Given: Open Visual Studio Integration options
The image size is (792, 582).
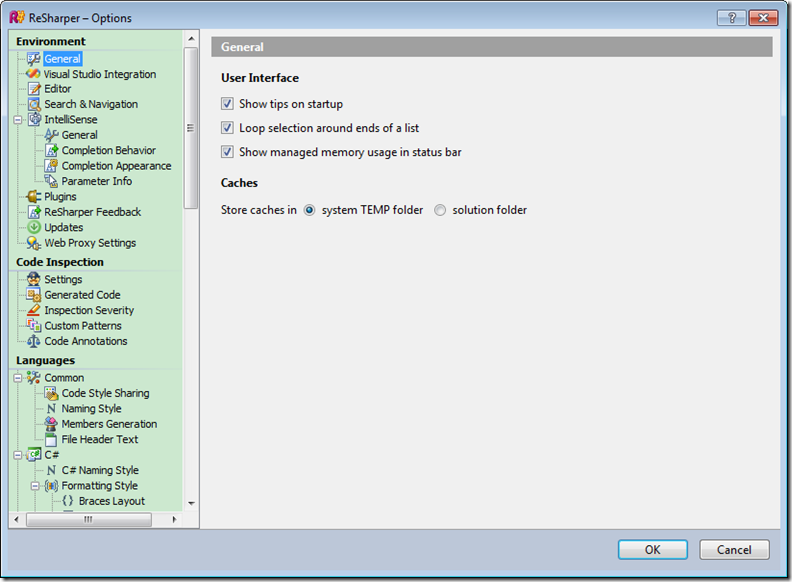Looking at the screenshot, I should [x=100, y=74].
